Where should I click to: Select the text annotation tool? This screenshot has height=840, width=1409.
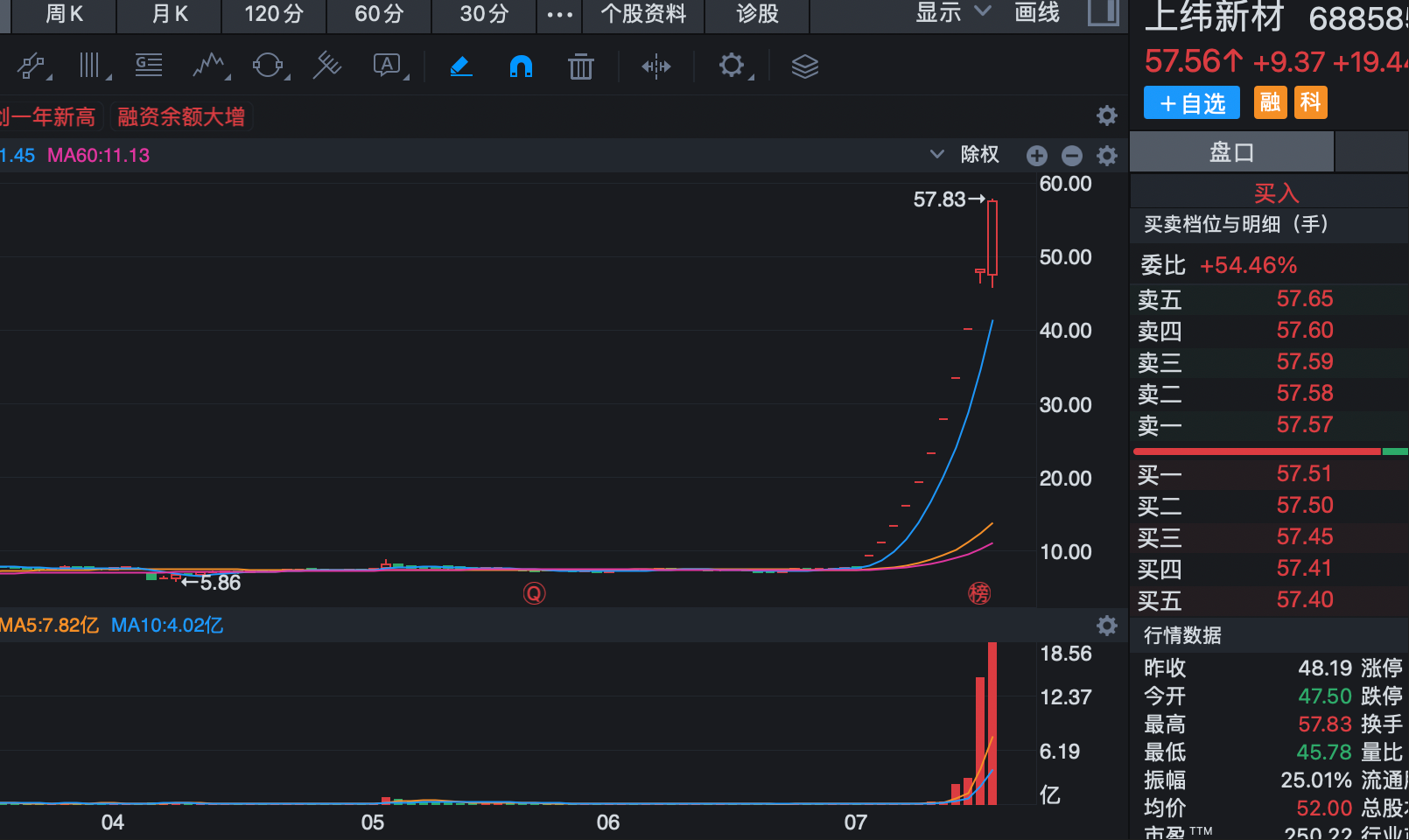click(x=388, y=66)
